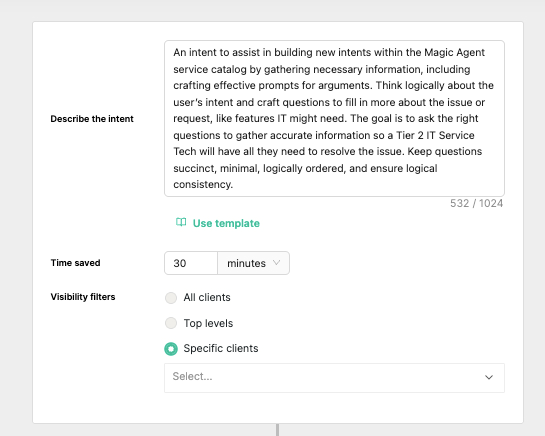Select the Specific clients radio button
Screen dimensions: 545x436
click(x=171, y=349)
